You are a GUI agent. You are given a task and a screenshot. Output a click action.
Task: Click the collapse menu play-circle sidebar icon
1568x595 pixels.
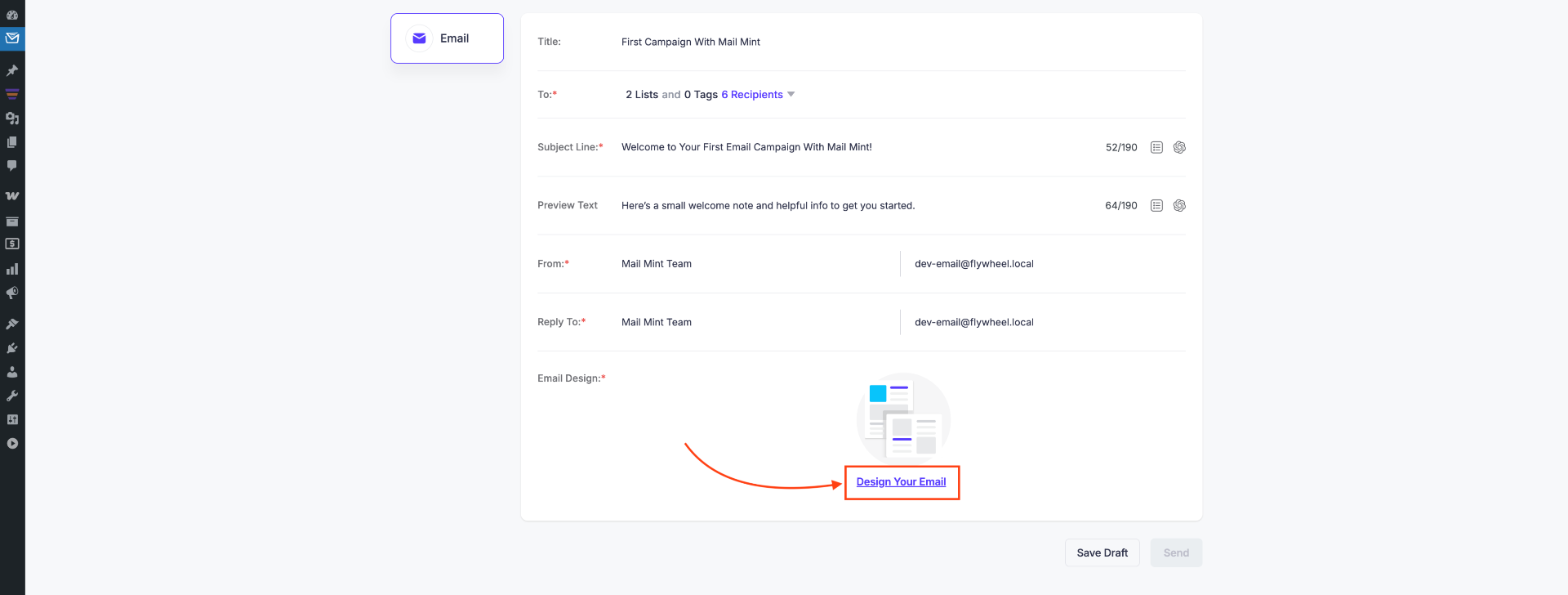point(12,444)
